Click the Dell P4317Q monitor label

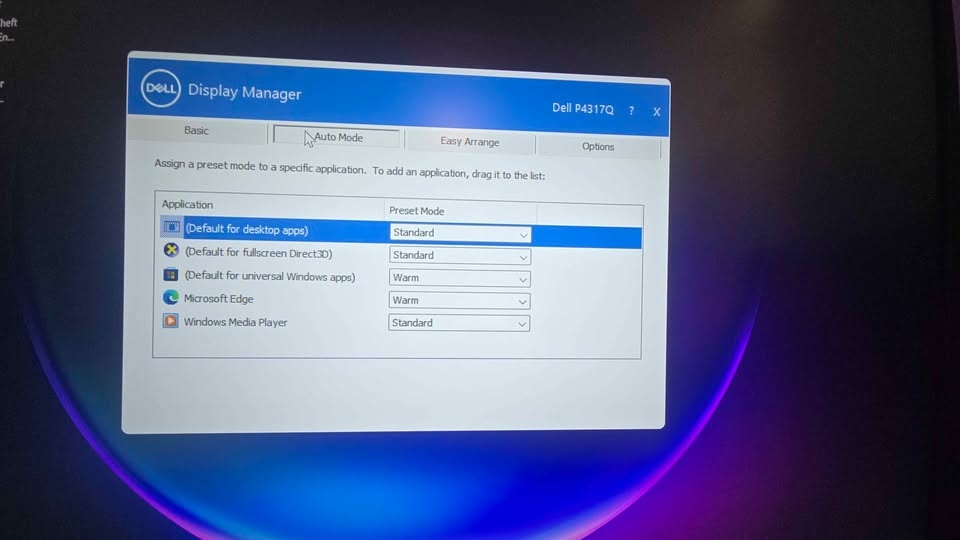582,108
